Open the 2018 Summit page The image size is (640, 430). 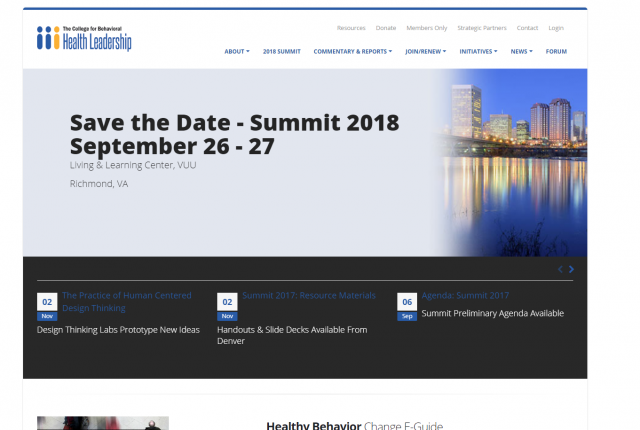(x=282, y=51)
